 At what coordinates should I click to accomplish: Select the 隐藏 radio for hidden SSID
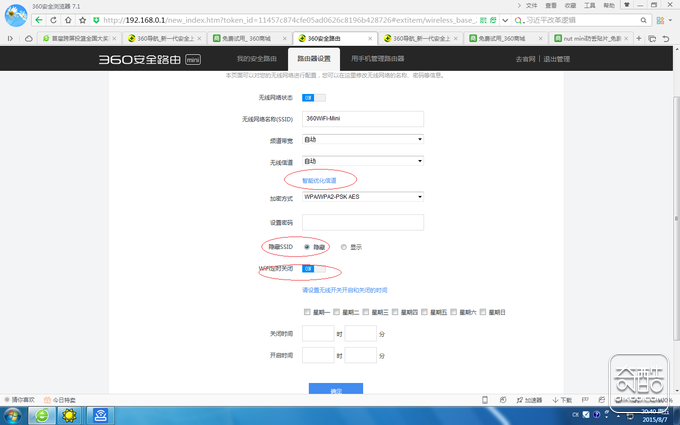(x=307, y=247)
